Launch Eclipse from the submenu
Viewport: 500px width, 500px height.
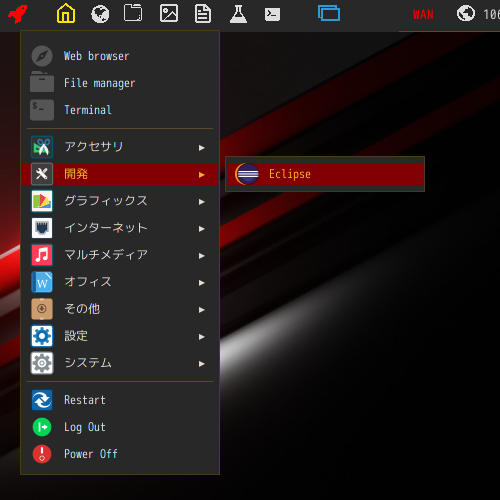tap(325, 174)
